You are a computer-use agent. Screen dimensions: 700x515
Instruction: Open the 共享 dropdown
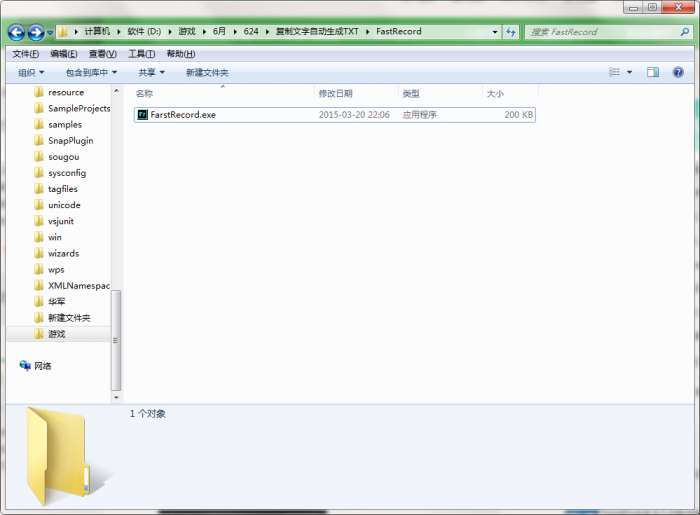point(151,72)
